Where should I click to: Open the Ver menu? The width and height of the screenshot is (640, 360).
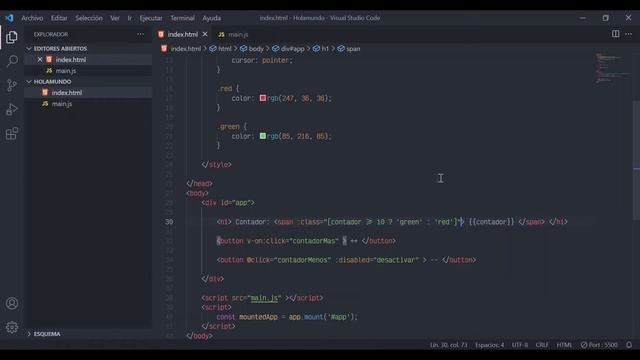pos(115,18)
